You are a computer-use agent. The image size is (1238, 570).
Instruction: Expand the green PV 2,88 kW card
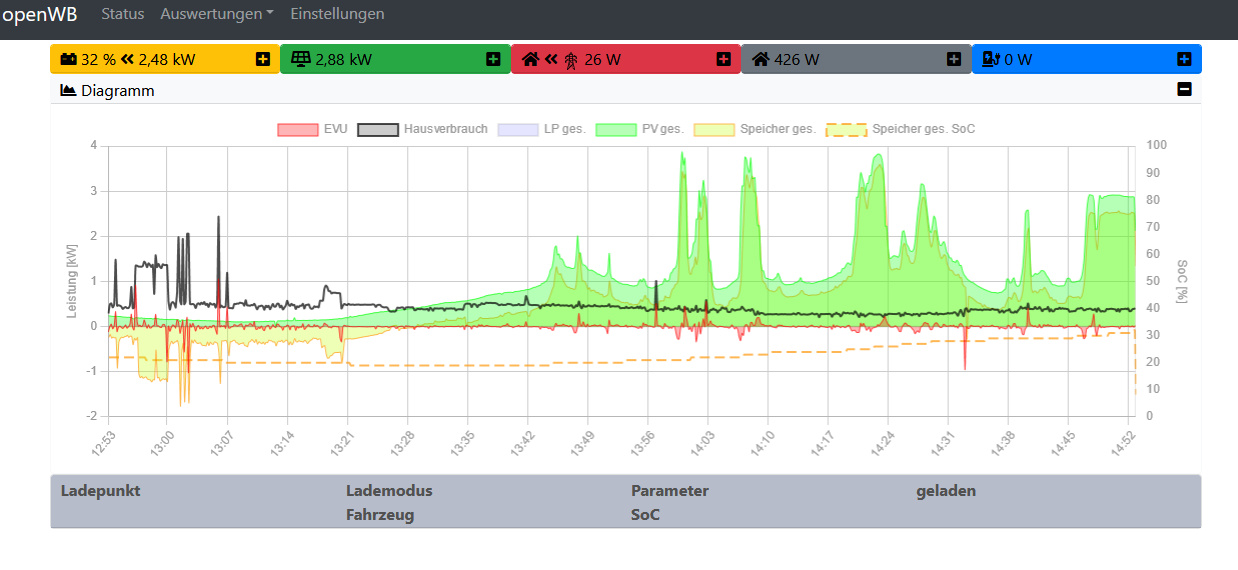[493, 59]
